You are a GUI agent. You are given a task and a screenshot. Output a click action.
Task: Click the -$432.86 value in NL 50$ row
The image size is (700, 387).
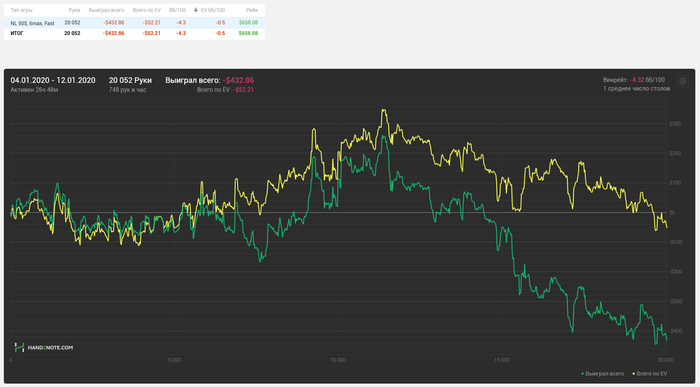pyautogui.click(x=113, y=23)
